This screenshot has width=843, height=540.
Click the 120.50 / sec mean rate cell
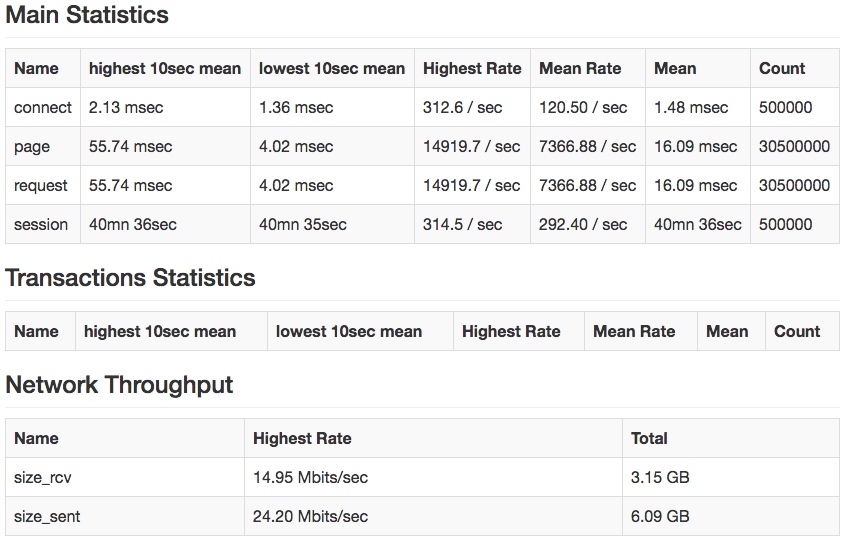click(x=587, y=107)
